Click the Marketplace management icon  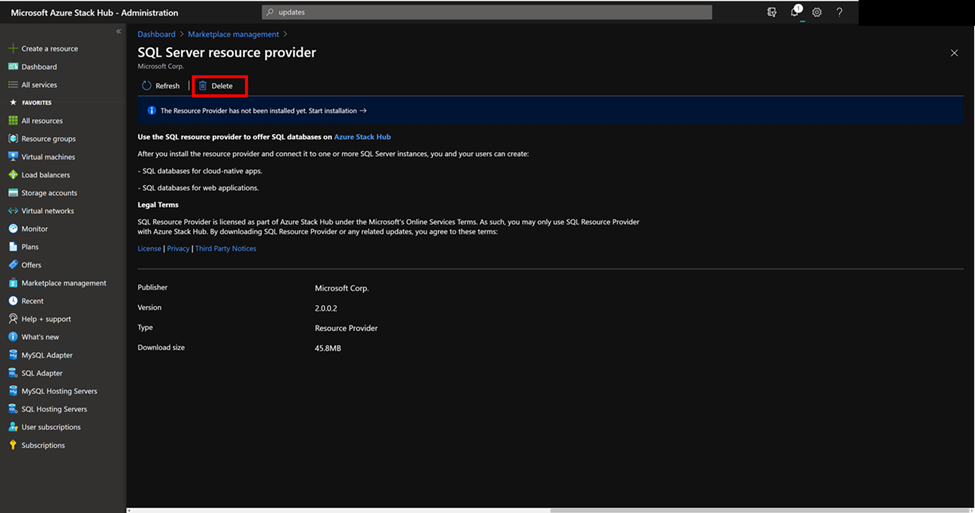[12, 283]
